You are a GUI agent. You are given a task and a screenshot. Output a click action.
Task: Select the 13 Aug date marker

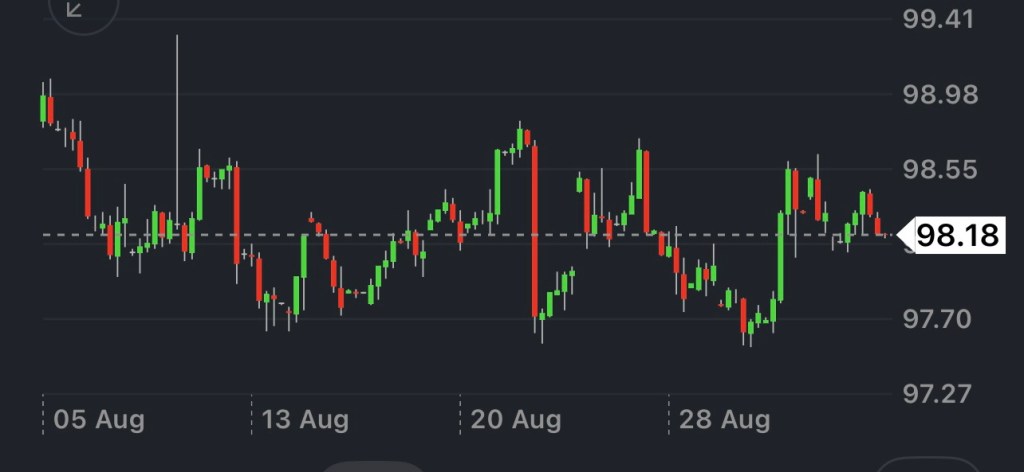304,418
